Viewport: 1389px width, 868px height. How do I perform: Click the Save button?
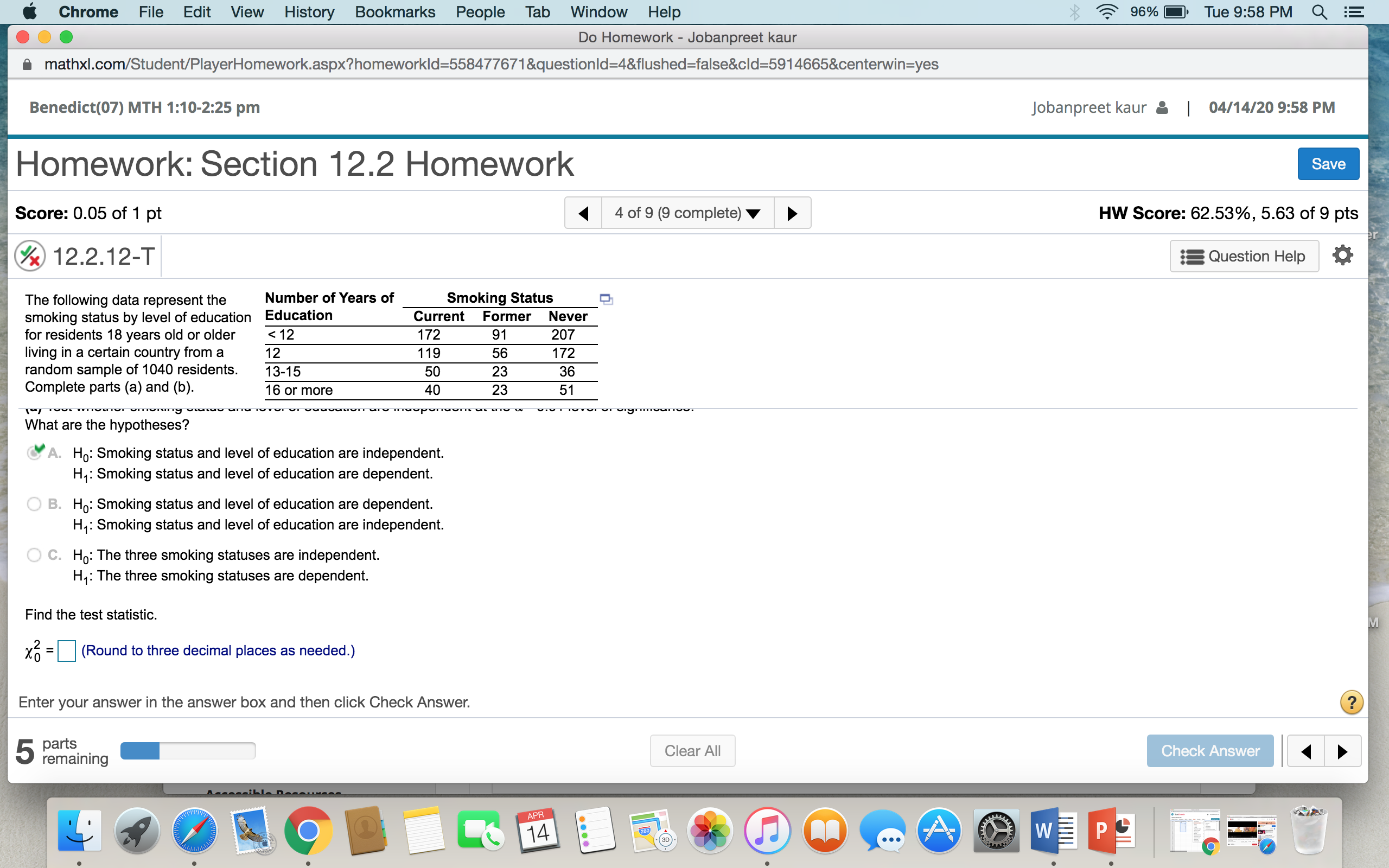tap(1328, 164)
